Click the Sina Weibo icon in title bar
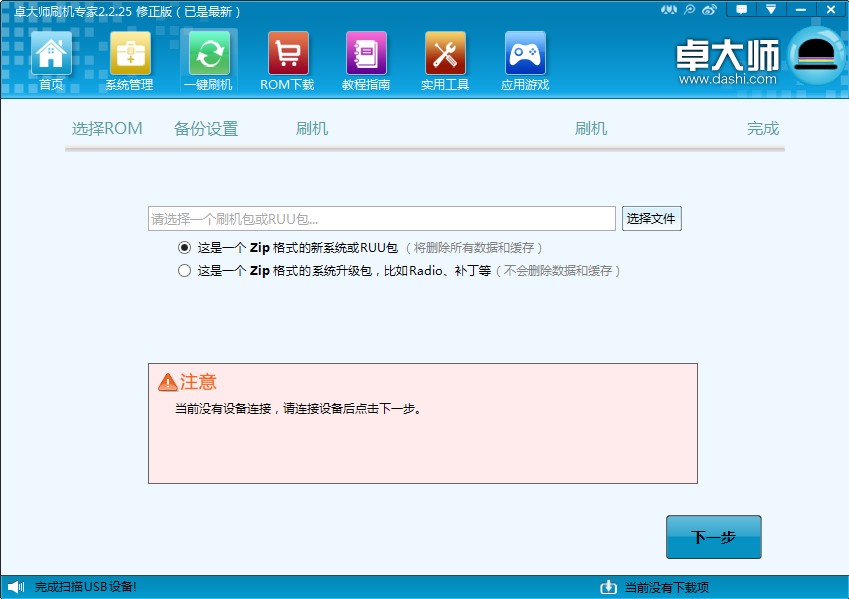849x599 pixels. (x=709, y=10)
